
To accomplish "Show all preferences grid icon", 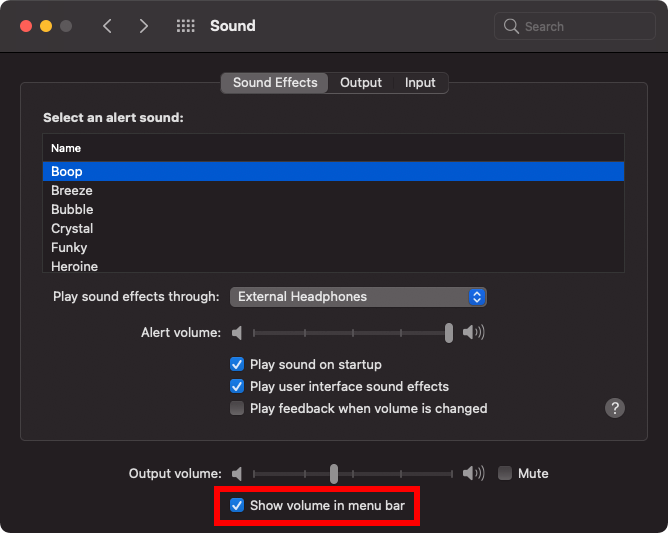I will 186,26.
